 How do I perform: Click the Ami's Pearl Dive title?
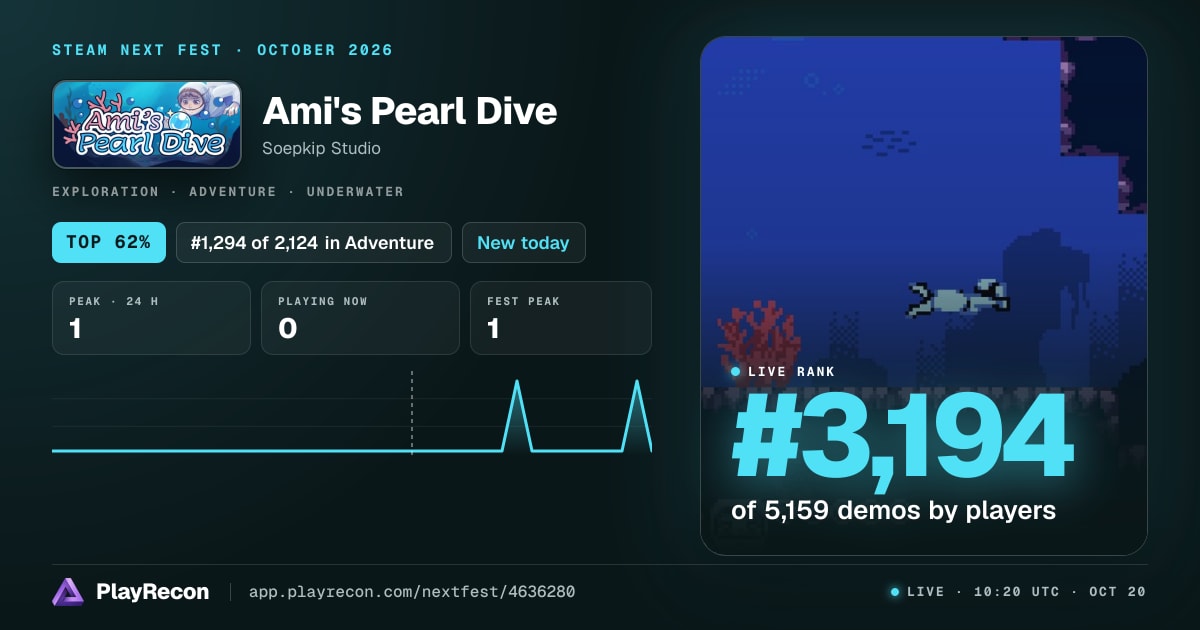tap(410, 111)
